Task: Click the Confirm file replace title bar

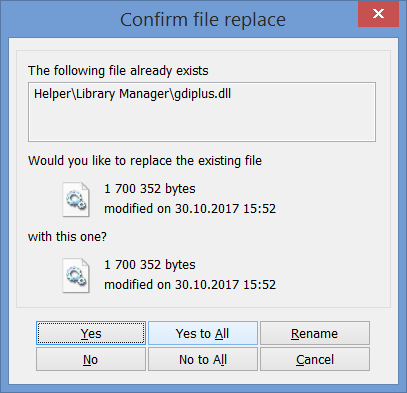Action: 203,20
